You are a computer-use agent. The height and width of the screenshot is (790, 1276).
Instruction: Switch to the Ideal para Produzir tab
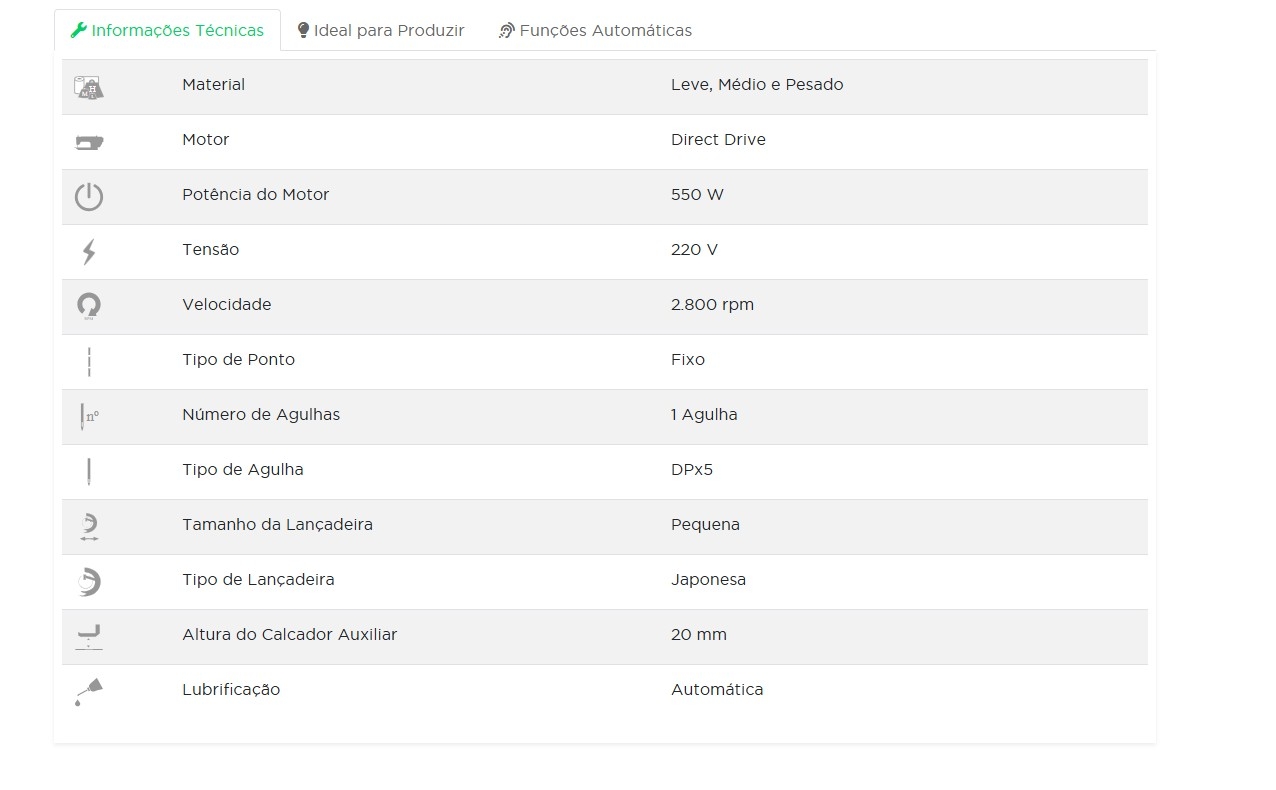point(381,30)
